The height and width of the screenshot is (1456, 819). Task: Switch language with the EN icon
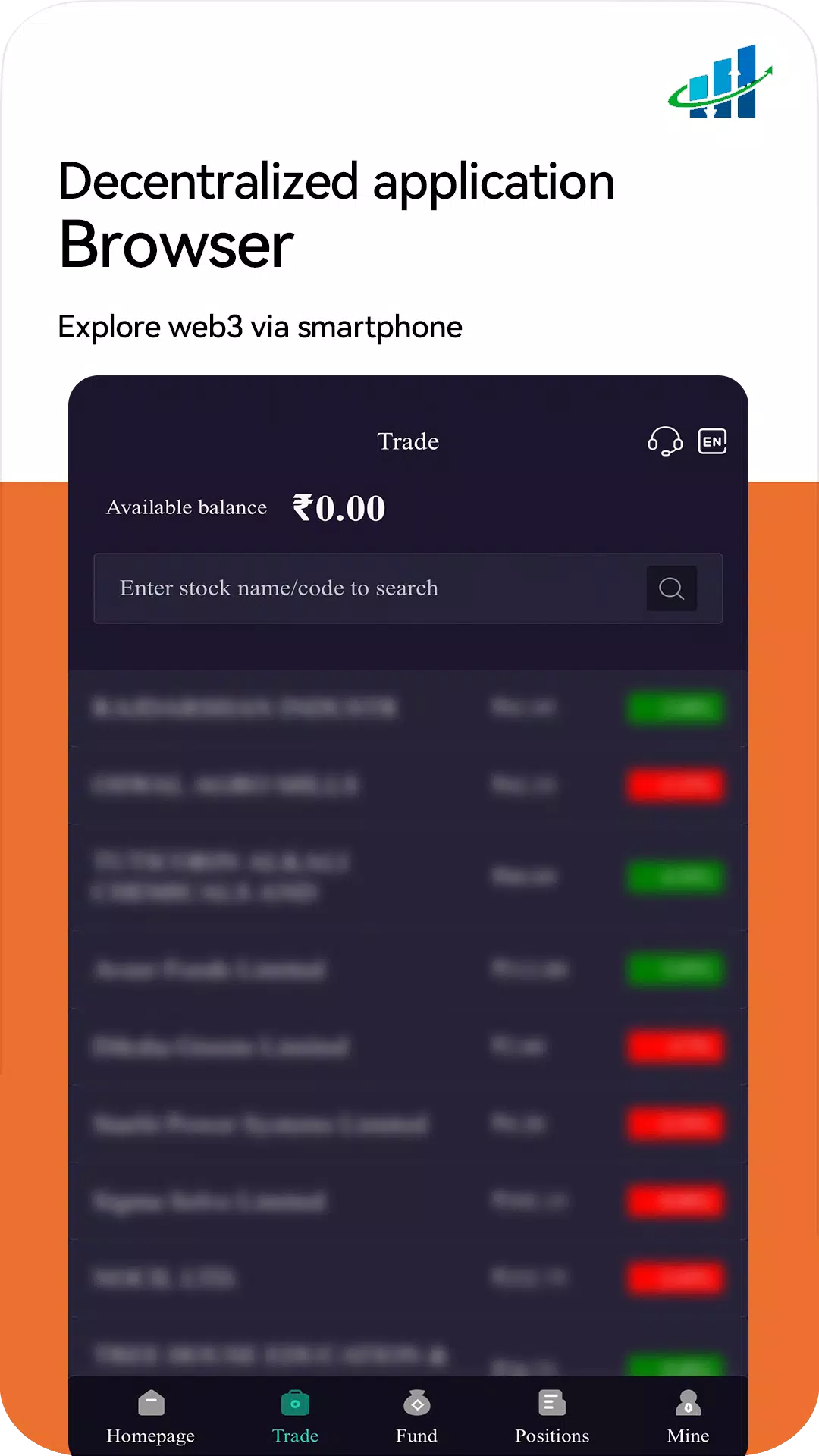(x=712, y=441)
